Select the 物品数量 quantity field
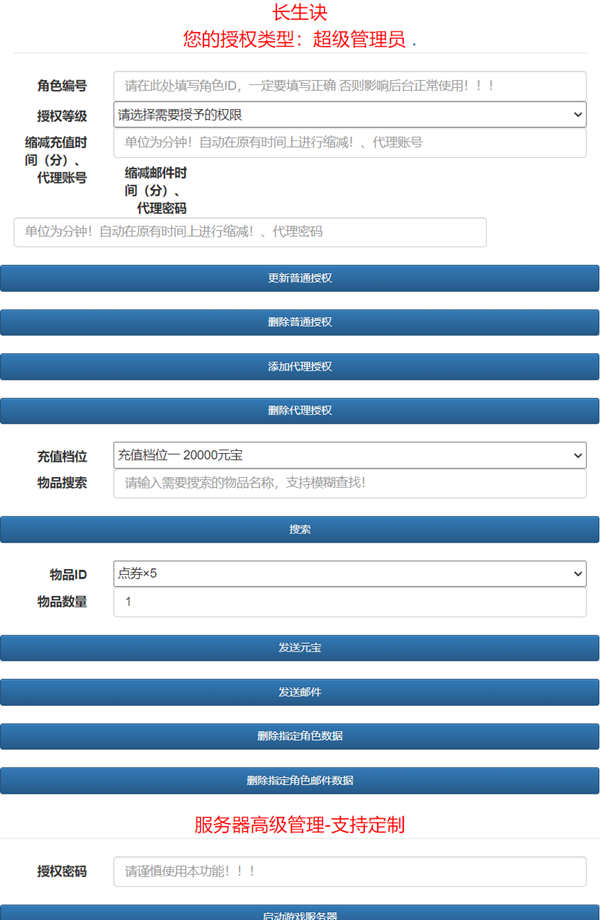600x920 pixels. [349, 602]
